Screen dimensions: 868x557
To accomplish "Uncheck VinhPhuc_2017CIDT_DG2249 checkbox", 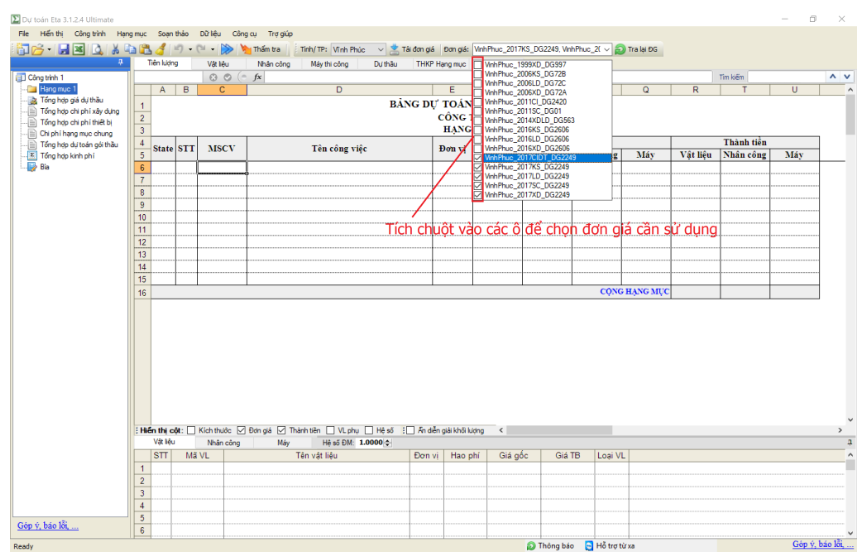I will (x=478, y=158).
